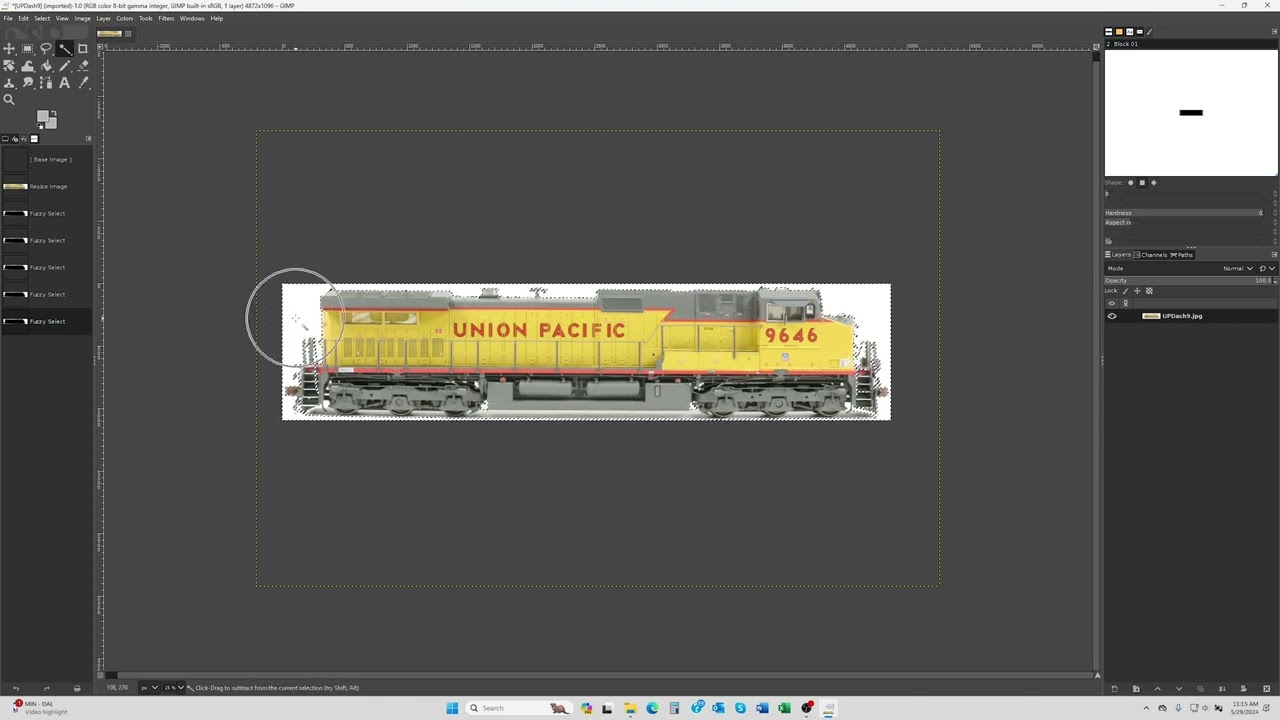Toggle lock alpha channel
Viewport: 1280px width, 720px height.
click(x=1149, y=291)
